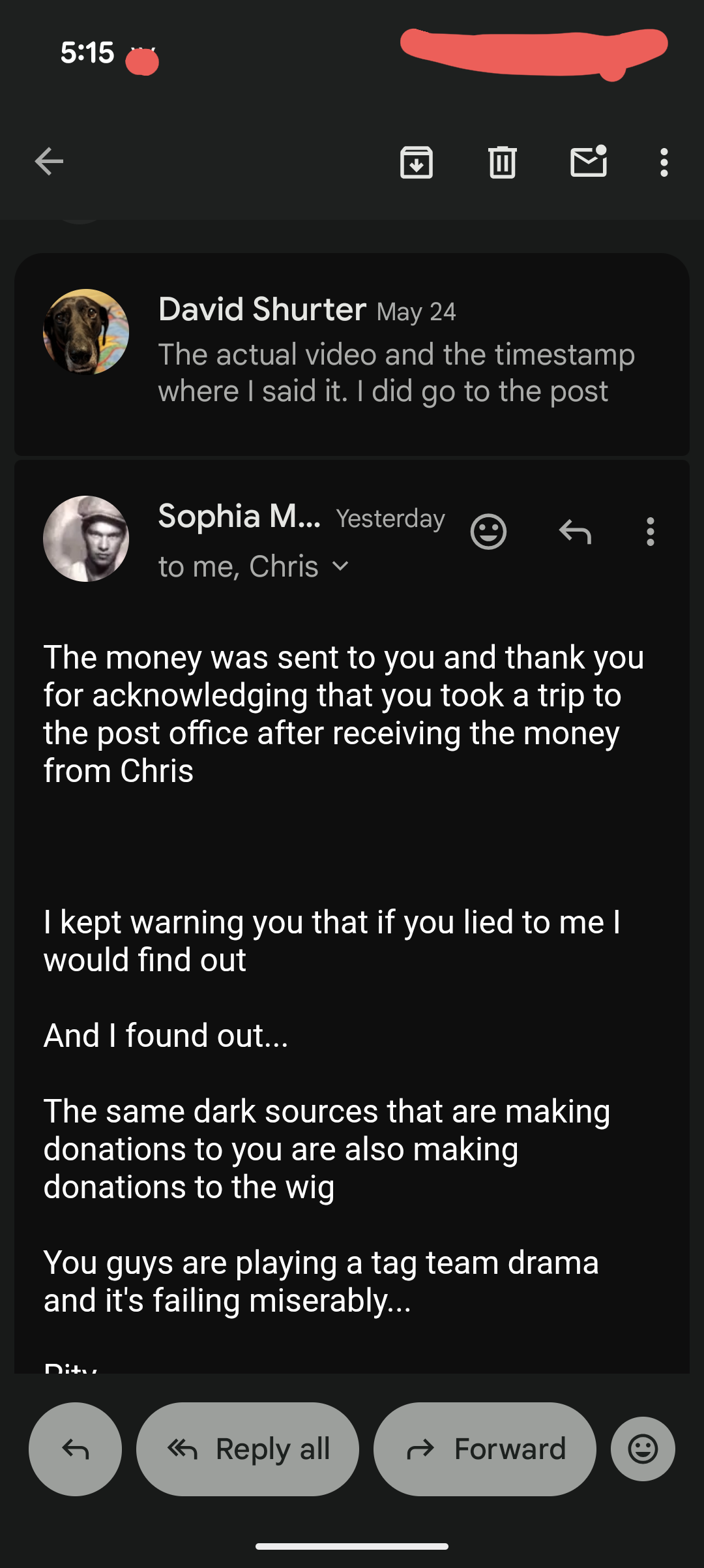Go back using the arrow icon

coord(49,162)
